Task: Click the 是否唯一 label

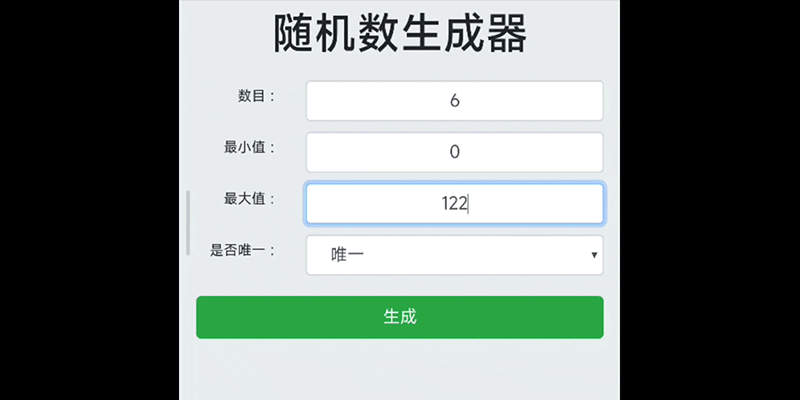Action: click(242, 251)
